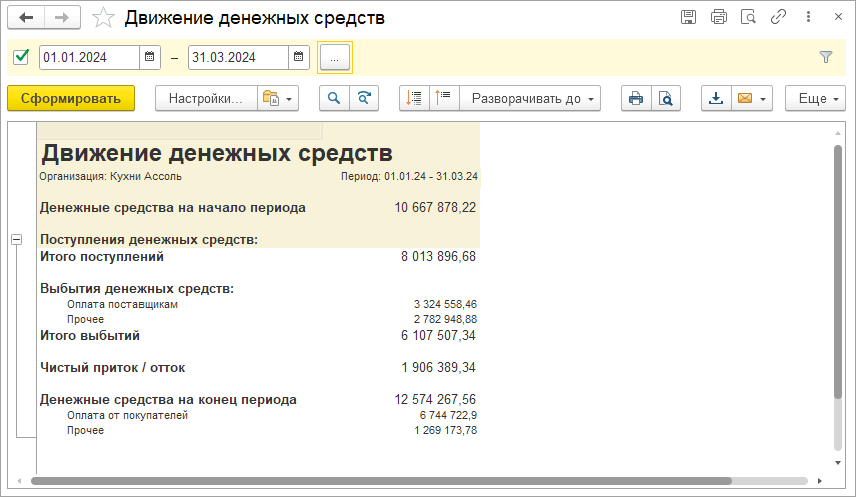Collapse the report group with minus box
This screenshot has width=856, height=497.
[x=17, y=240]
